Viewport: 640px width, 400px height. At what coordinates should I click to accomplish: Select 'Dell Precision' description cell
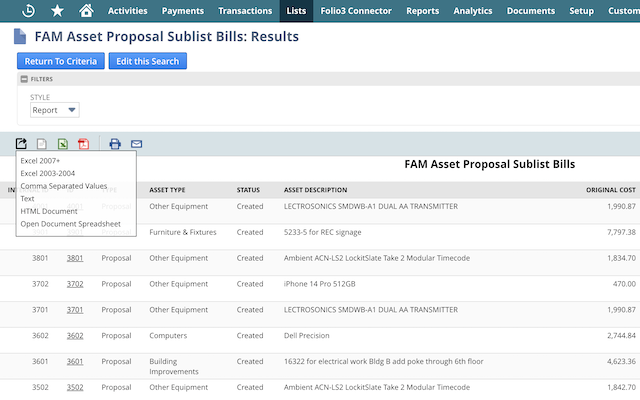click(x=307, y=336)
